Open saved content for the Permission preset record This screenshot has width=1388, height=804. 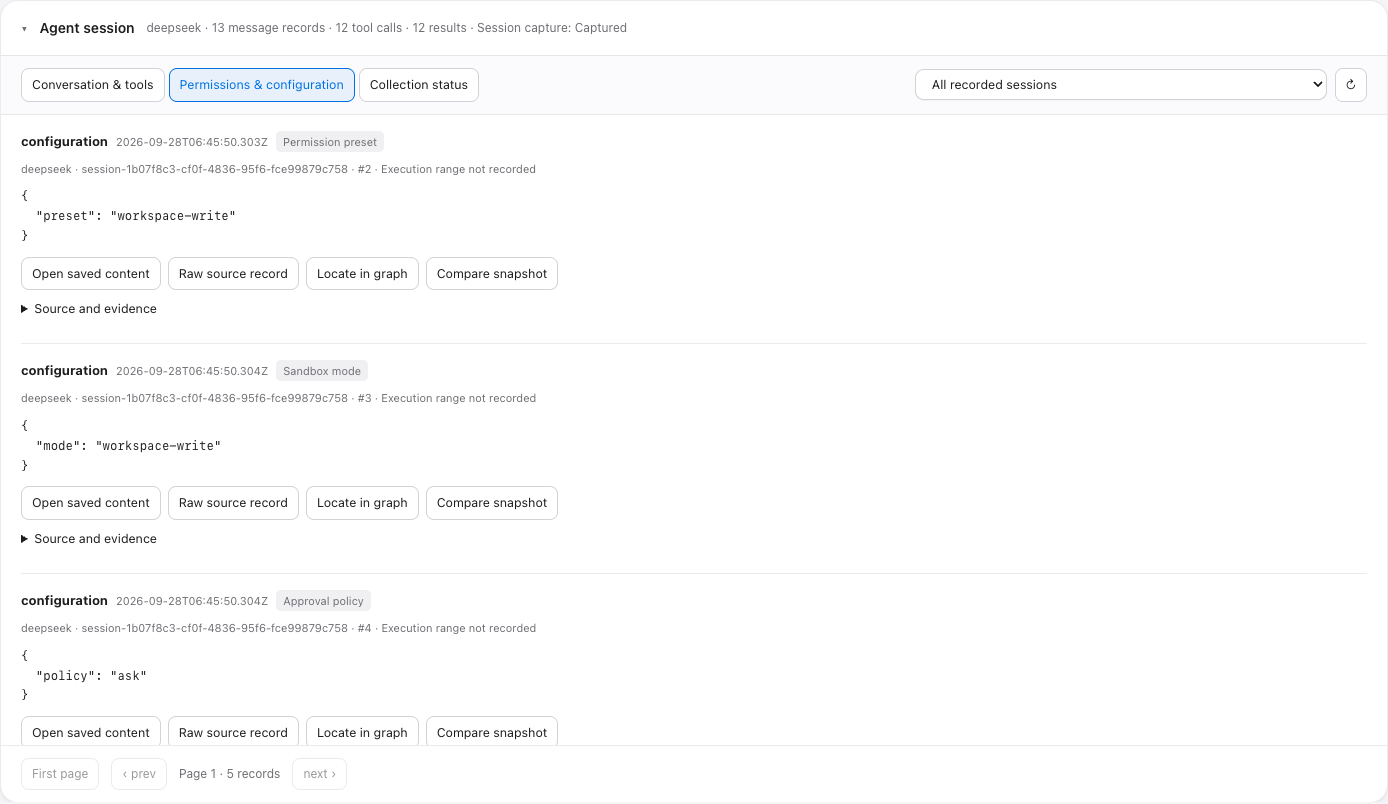(x=91, y=274)
